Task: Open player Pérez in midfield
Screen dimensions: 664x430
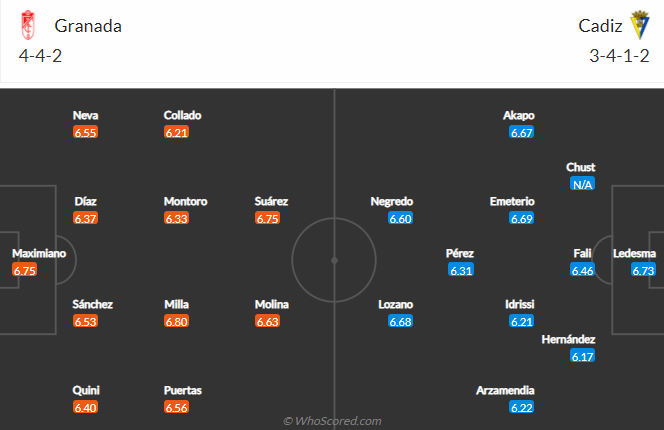Action: 460,253
